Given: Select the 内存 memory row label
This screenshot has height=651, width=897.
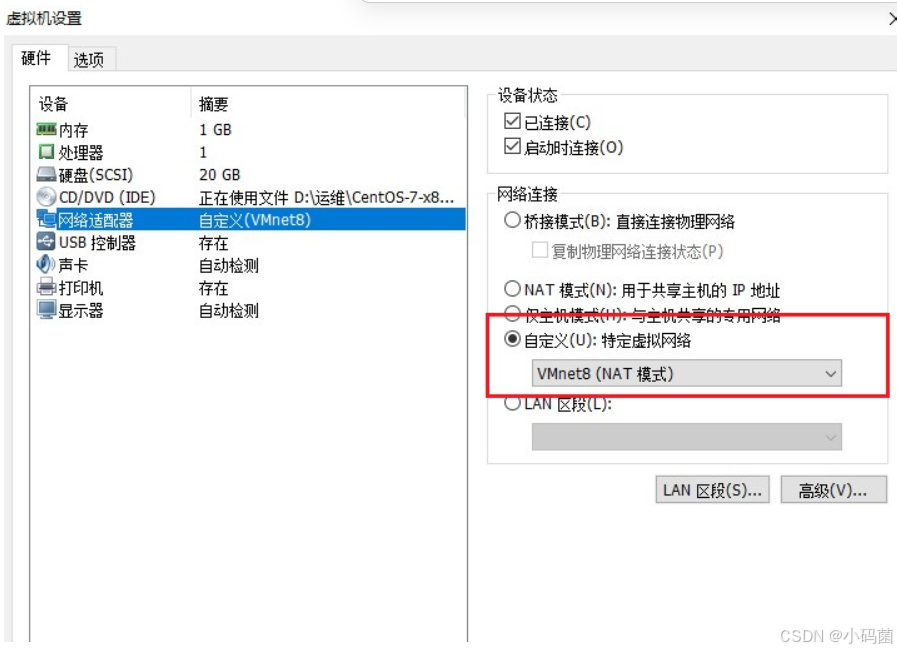Looking at the screenshot, I should [x=74, y=130].
